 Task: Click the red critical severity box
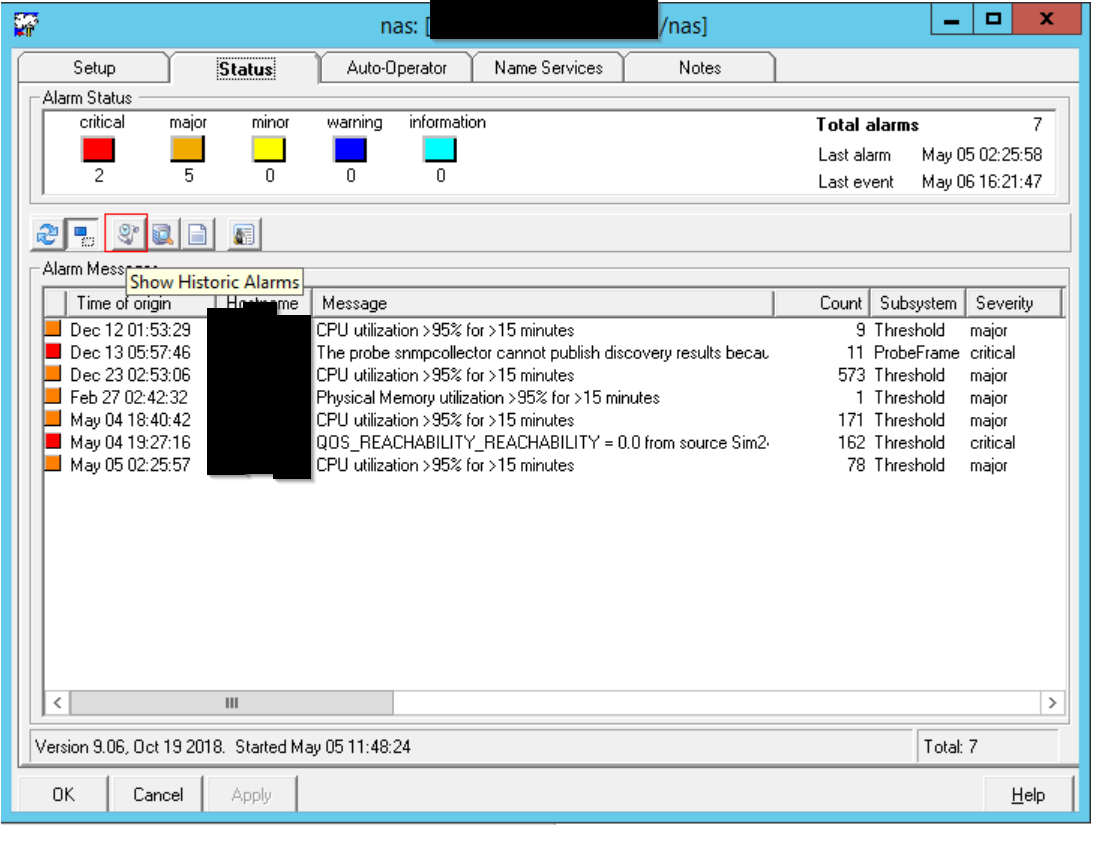pyautogui.click(x=98, y=150)
